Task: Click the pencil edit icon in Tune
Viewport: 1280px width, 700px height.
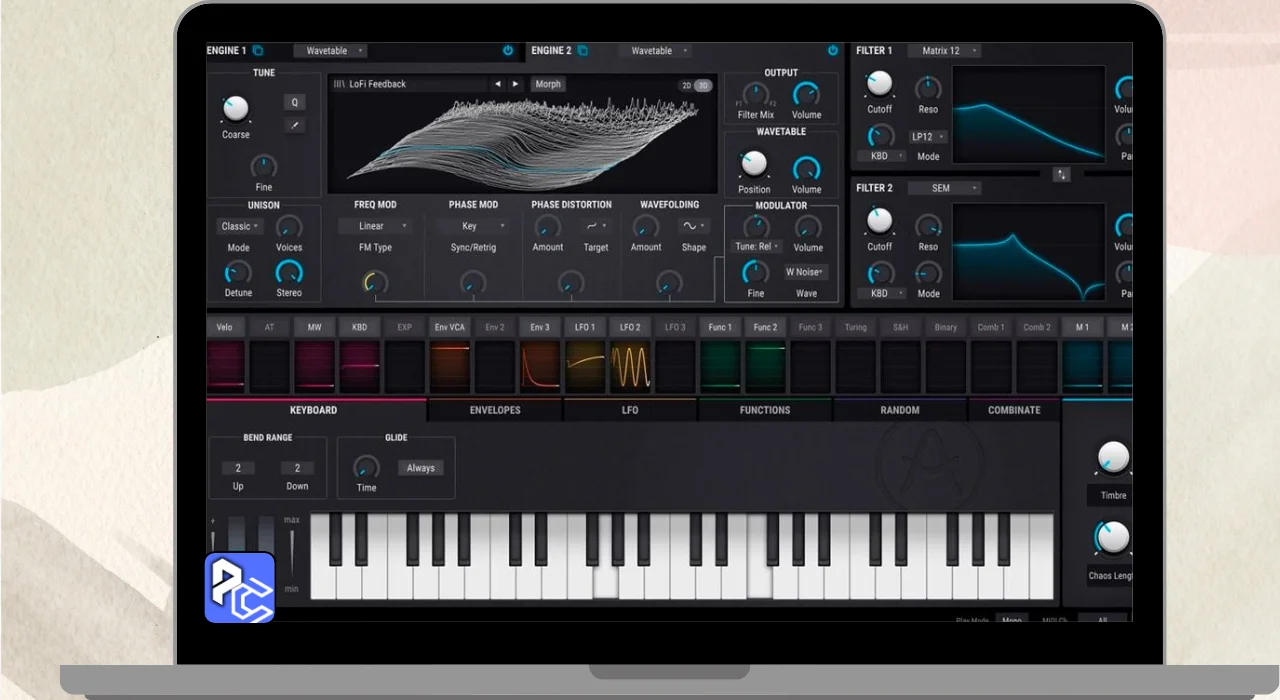Action: pyautogui.click(x=294, y=125)
